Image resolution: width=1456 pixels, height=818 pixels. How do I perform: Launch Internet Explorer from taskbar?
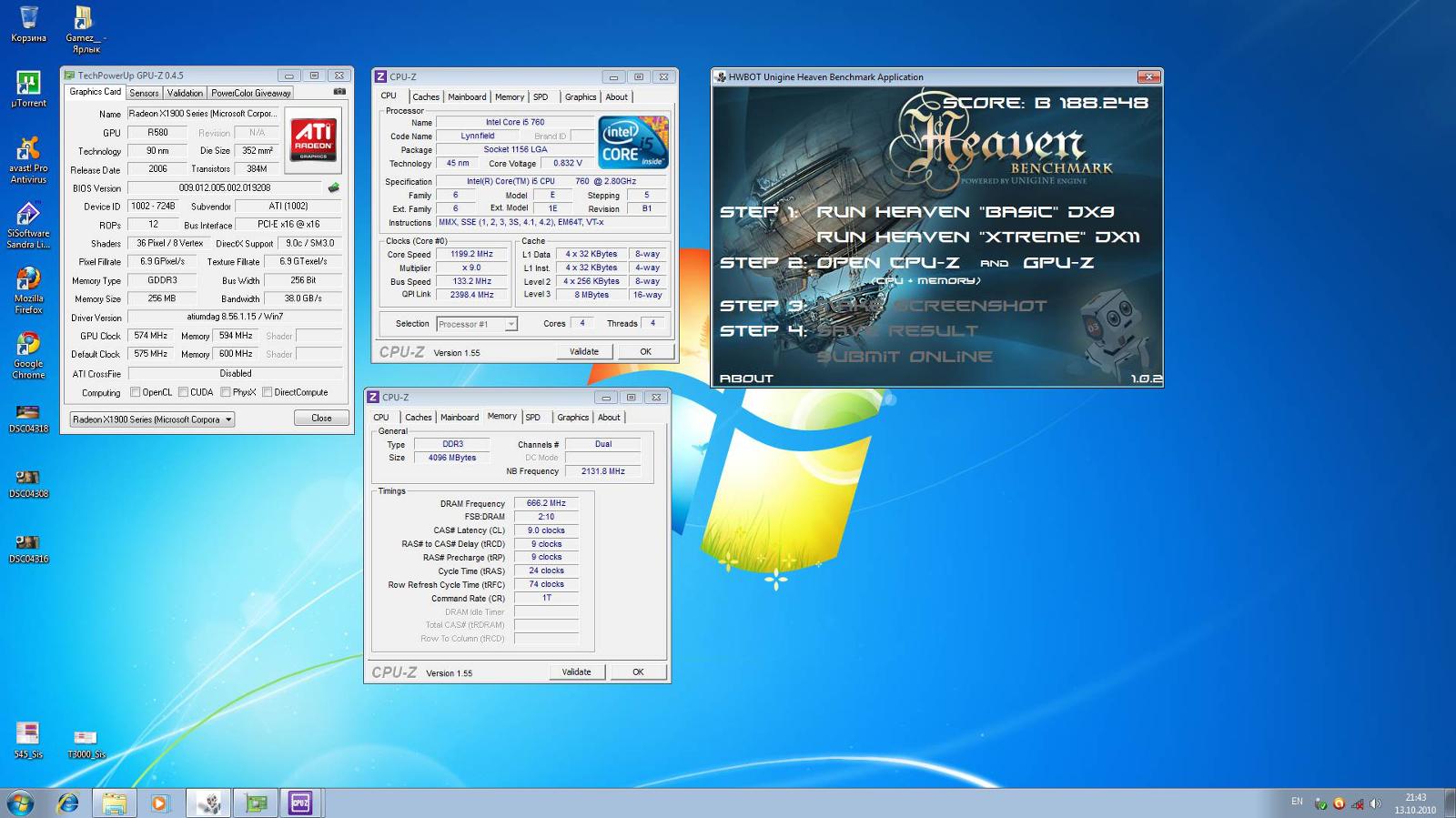(67, 803)
